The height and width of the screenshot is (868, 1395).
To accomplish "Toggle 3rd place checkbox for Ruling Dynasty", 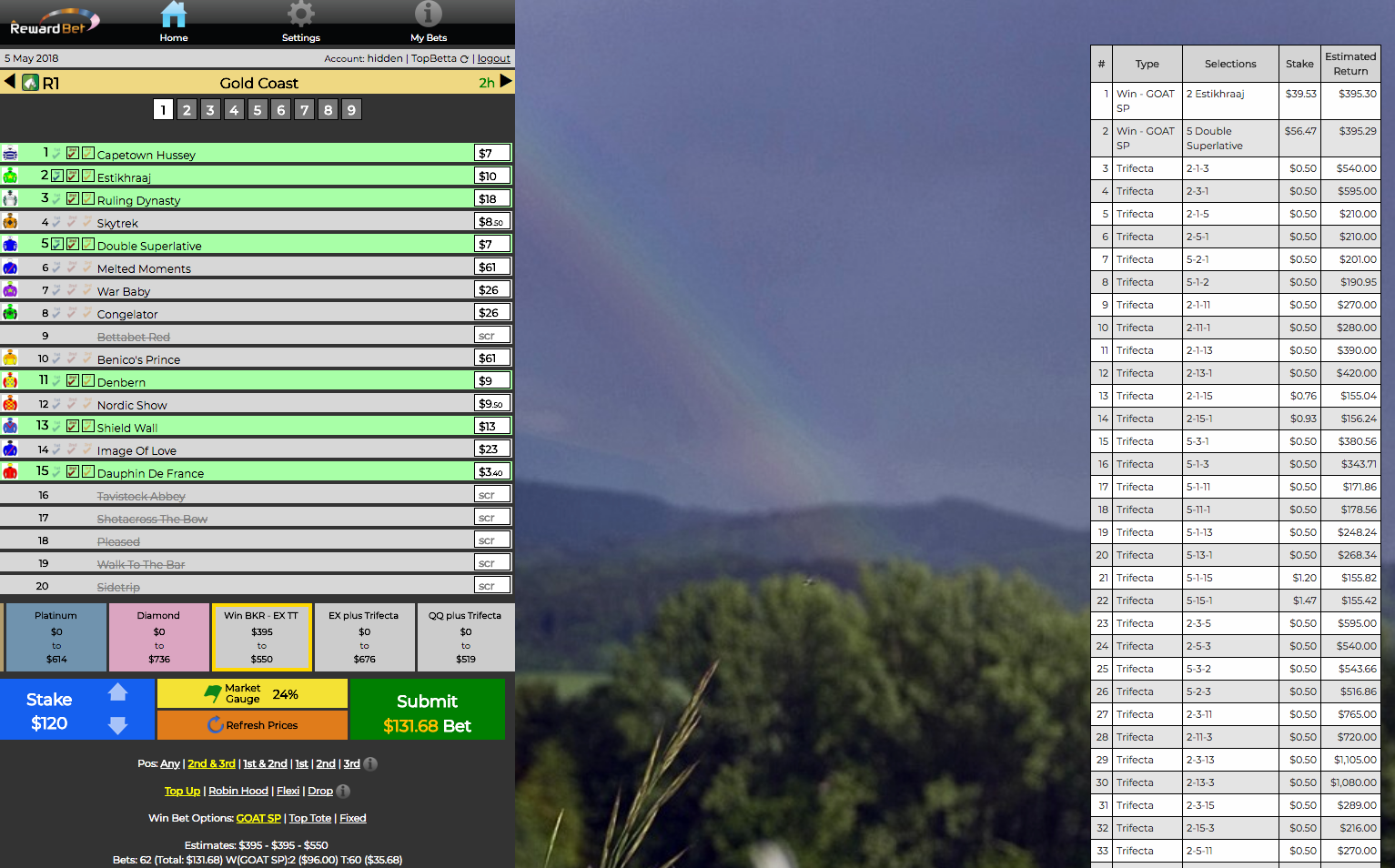I will [88, 198].
